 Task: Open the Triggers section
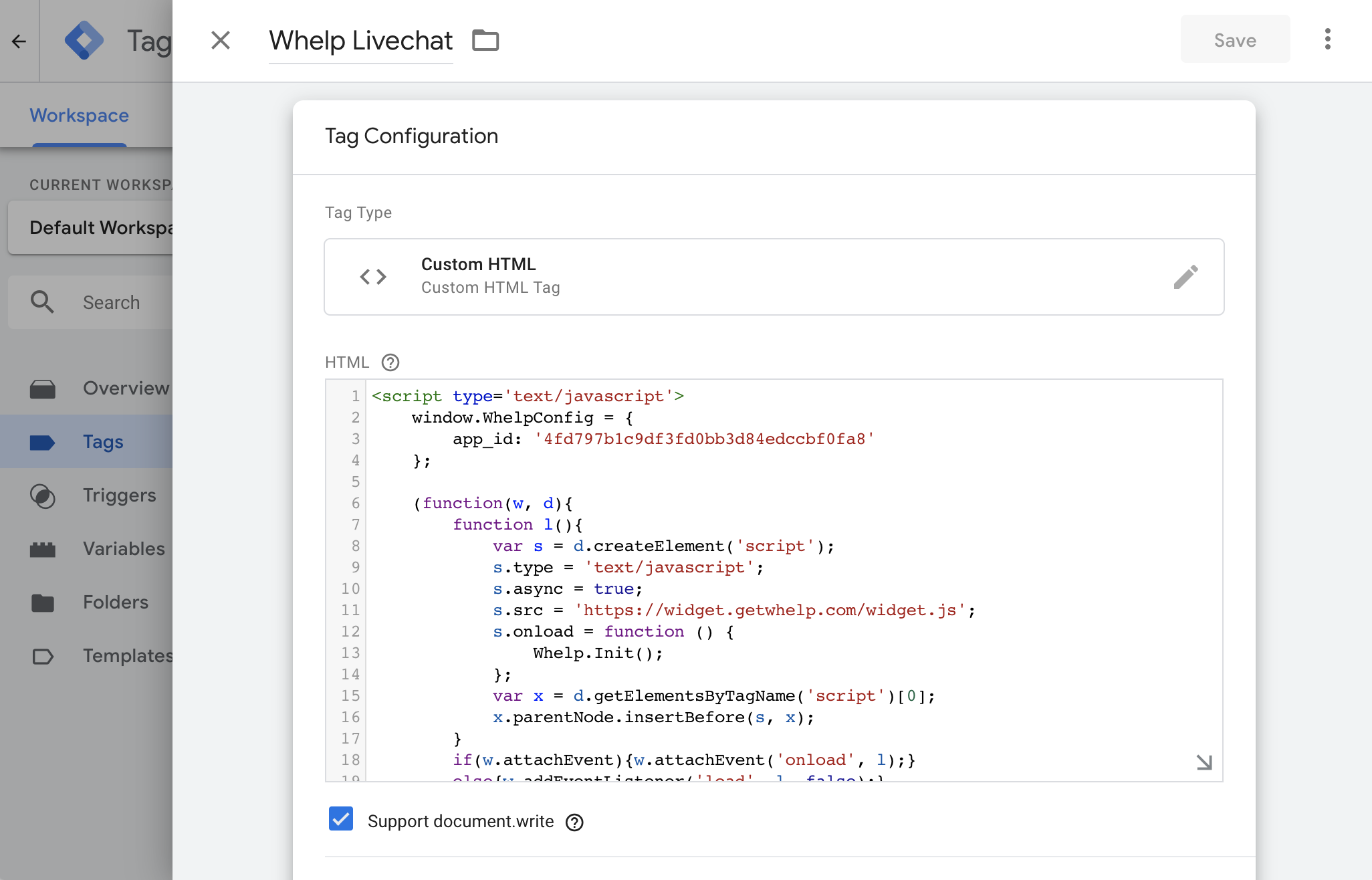86,496
